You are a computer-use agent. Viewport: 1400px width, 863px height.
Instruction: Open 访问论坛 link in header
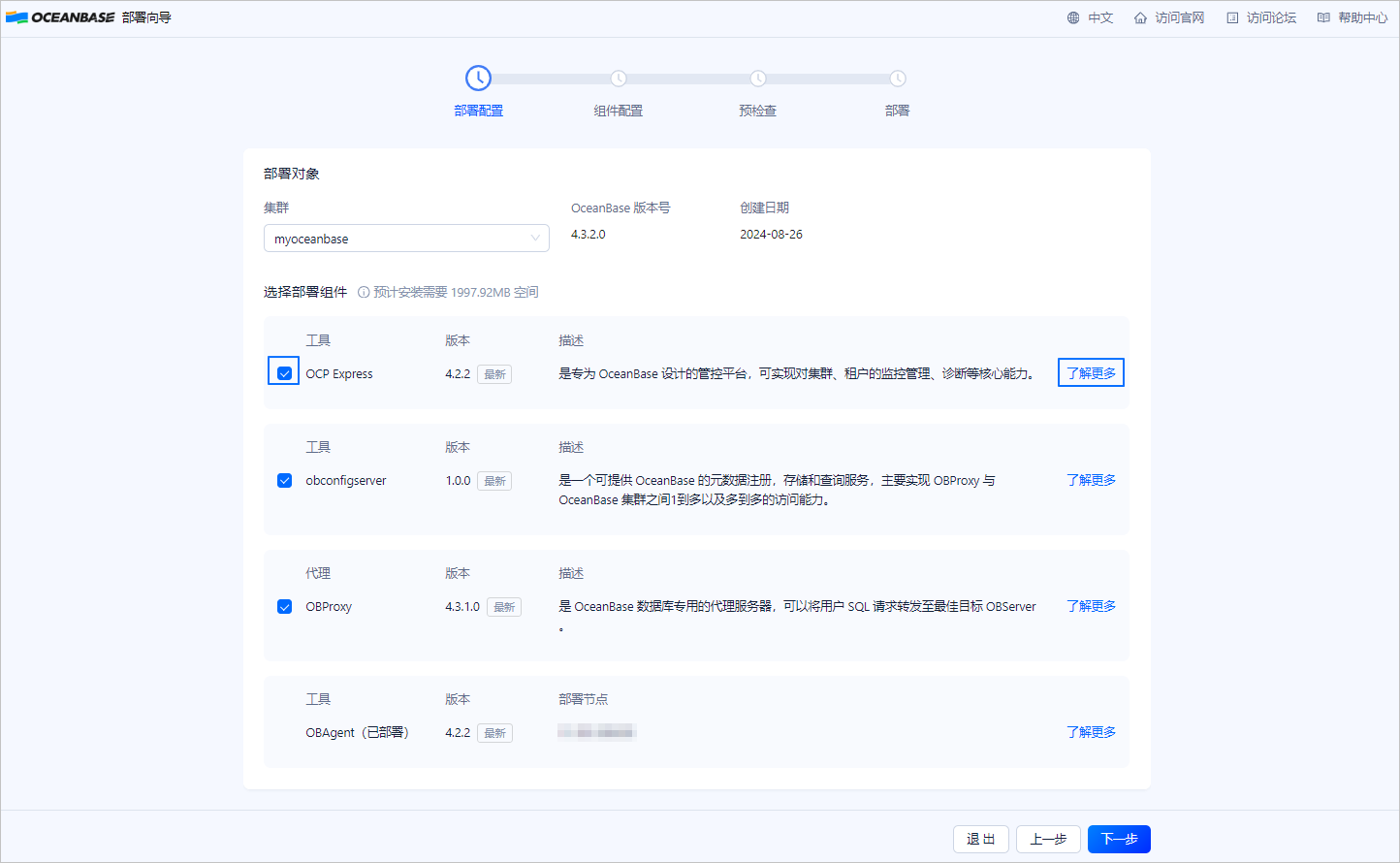tap(1271, 17)
